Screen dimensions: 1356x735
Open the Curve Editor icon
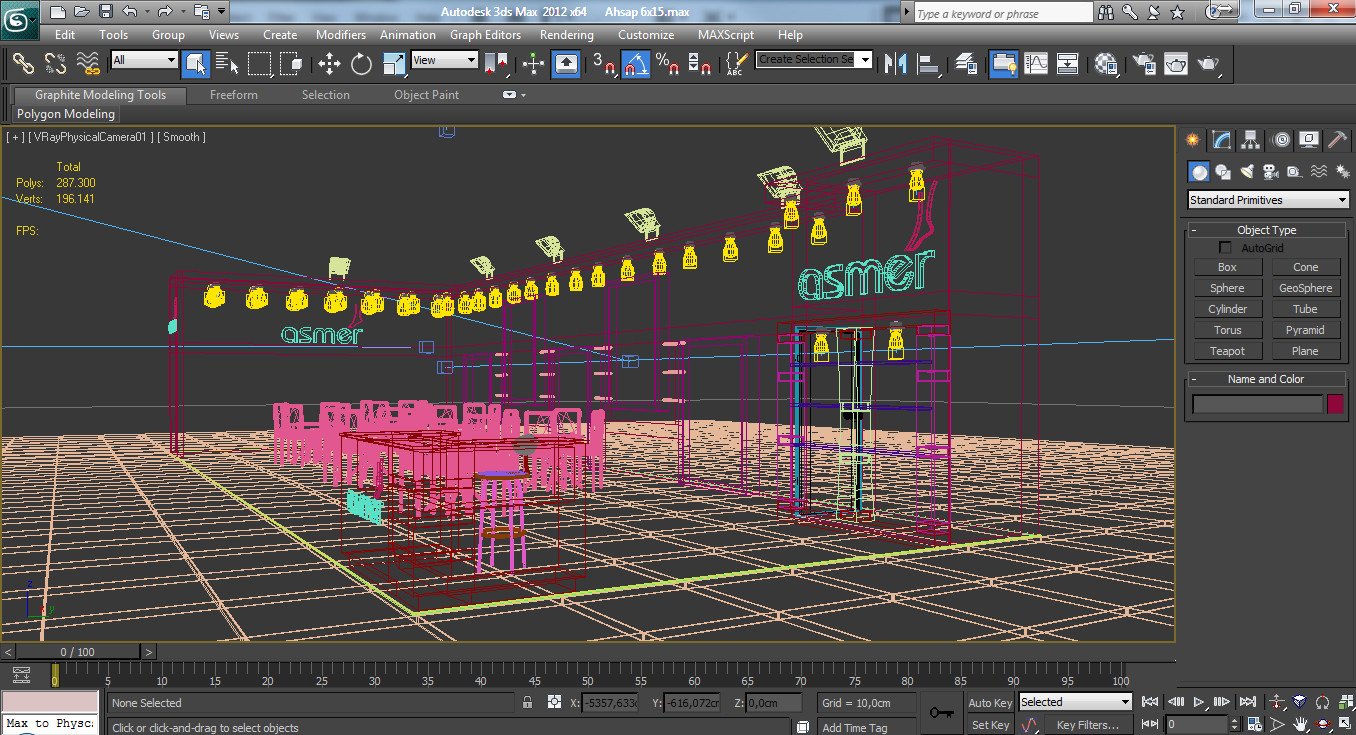(1035, 64)
